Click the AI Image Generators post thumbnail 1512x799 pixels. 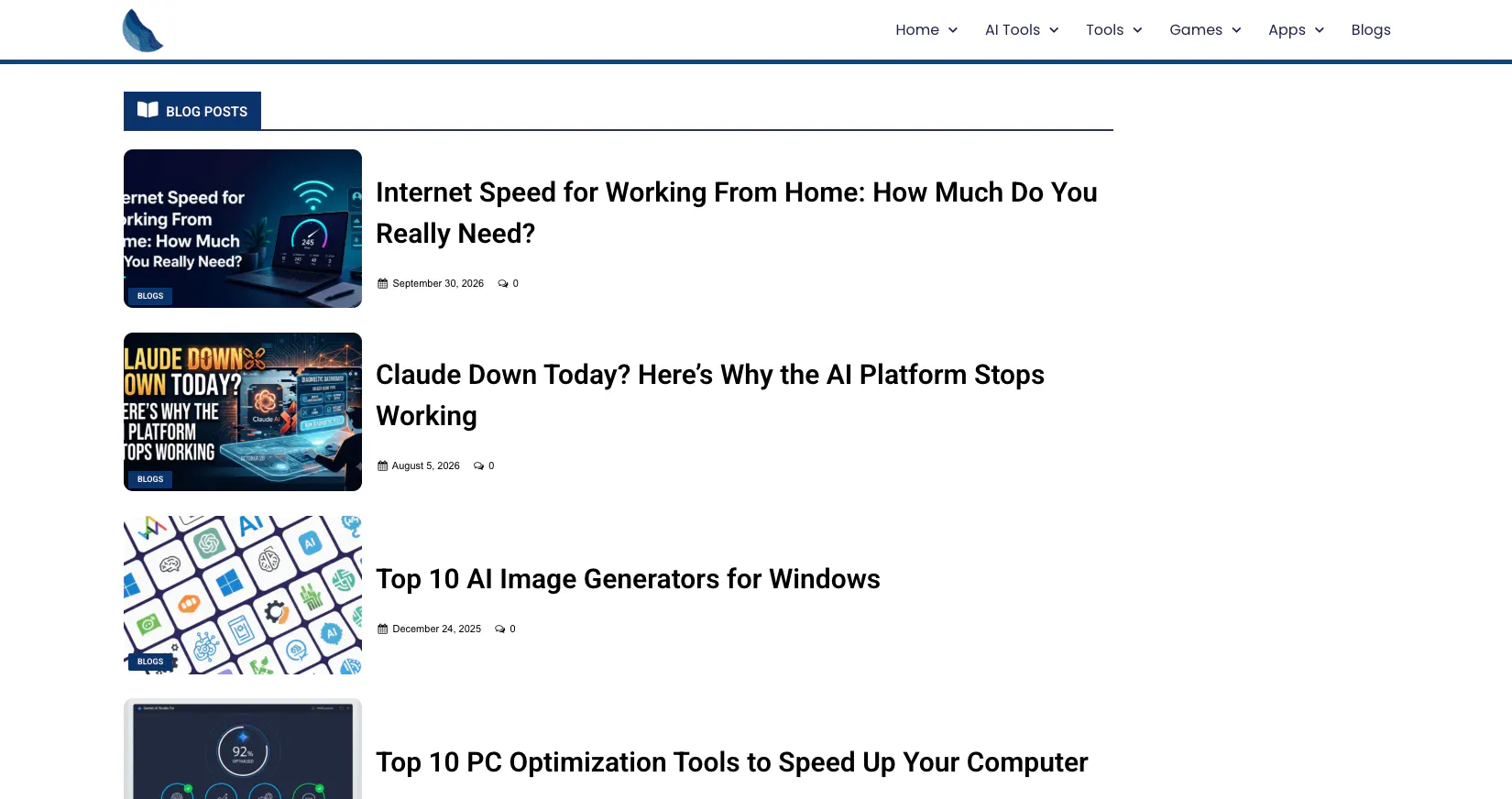point(243,595)
